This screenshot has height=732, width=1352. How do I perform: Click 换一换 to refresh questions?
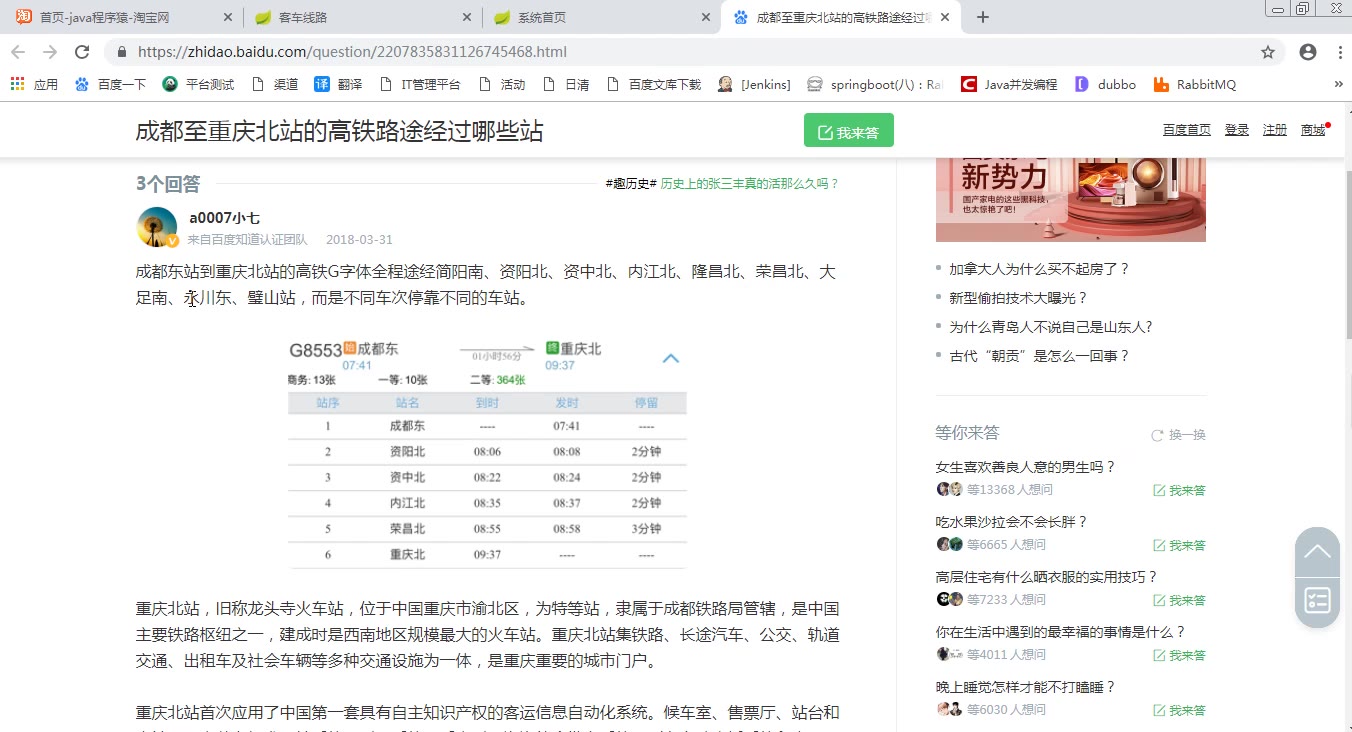[x=1178, y=435]
